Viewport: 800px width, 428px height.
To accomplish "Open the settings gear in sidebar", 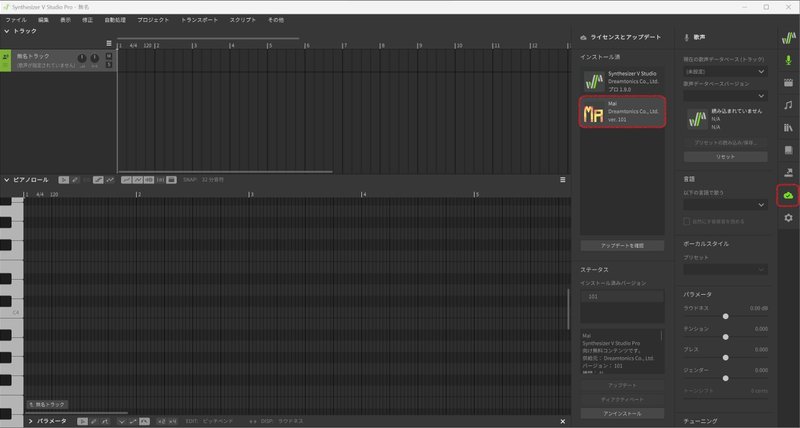I will pyautogui.click(x=788, y=218).
